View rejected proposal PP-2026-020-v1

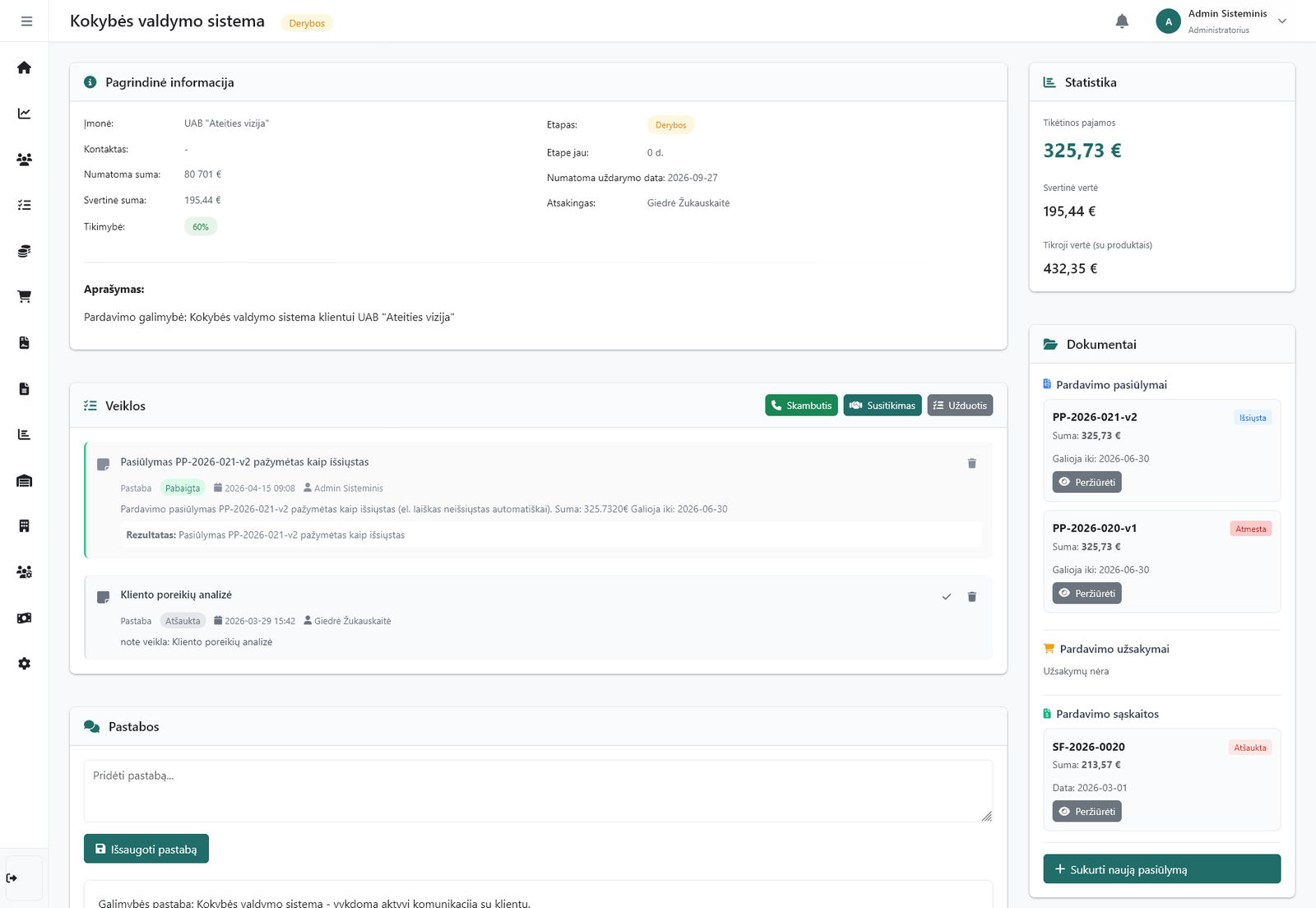pos(1087,593)
